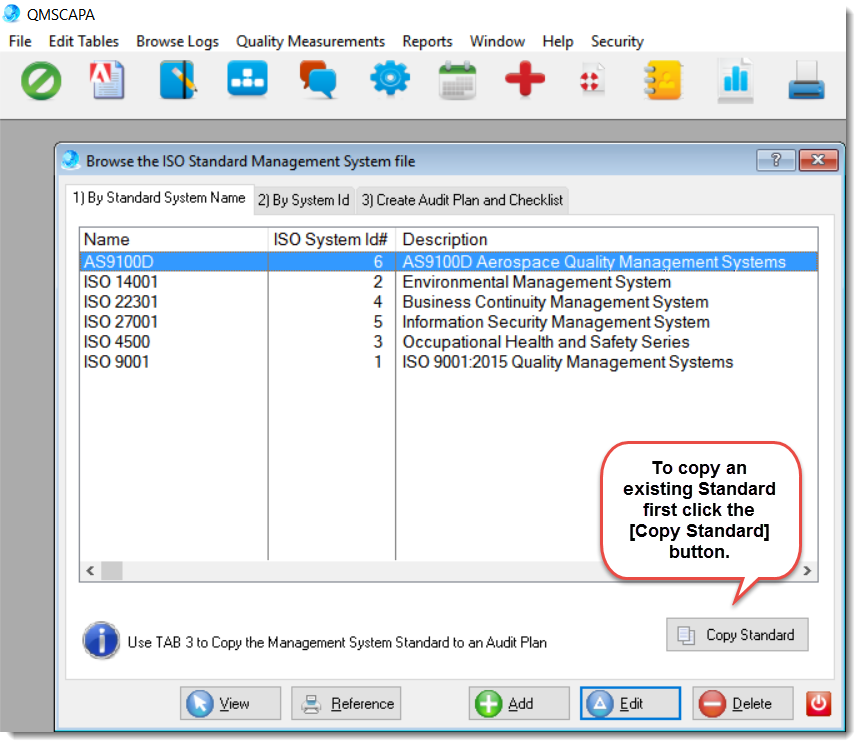Click the green circle-slash toolbar icon

pyautogui.click(x=41, y=80)
